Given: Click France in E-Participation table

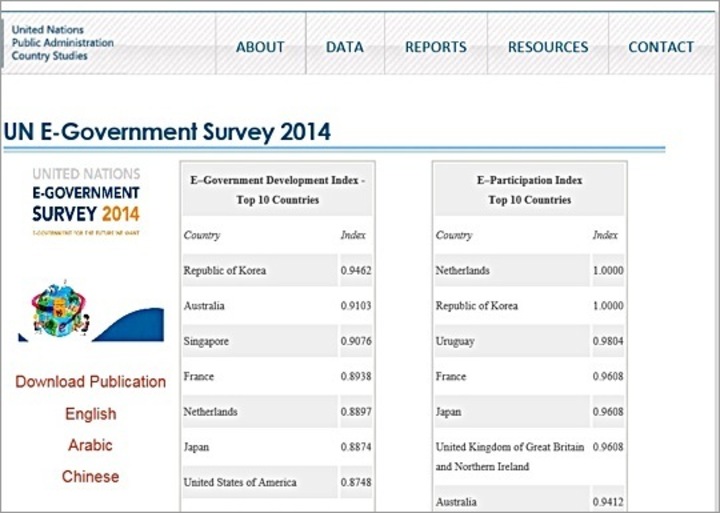Looking at the screenshot, I should (450, 377).
